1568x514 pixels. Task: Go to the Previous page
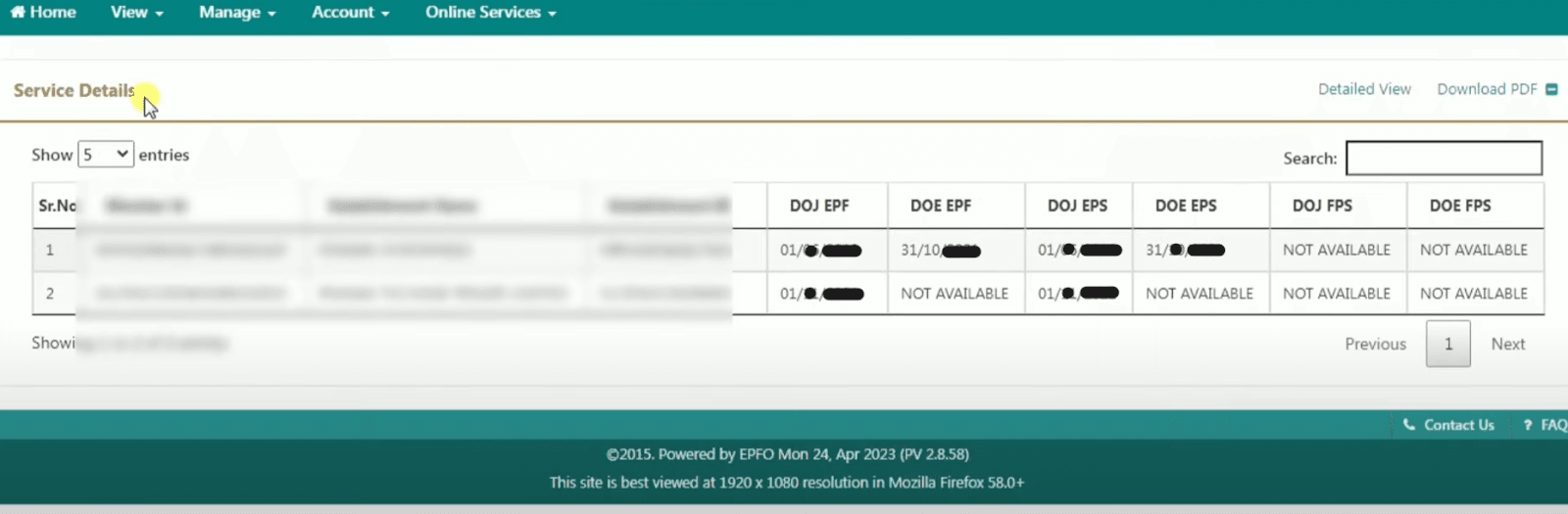tap(1375, 345)
